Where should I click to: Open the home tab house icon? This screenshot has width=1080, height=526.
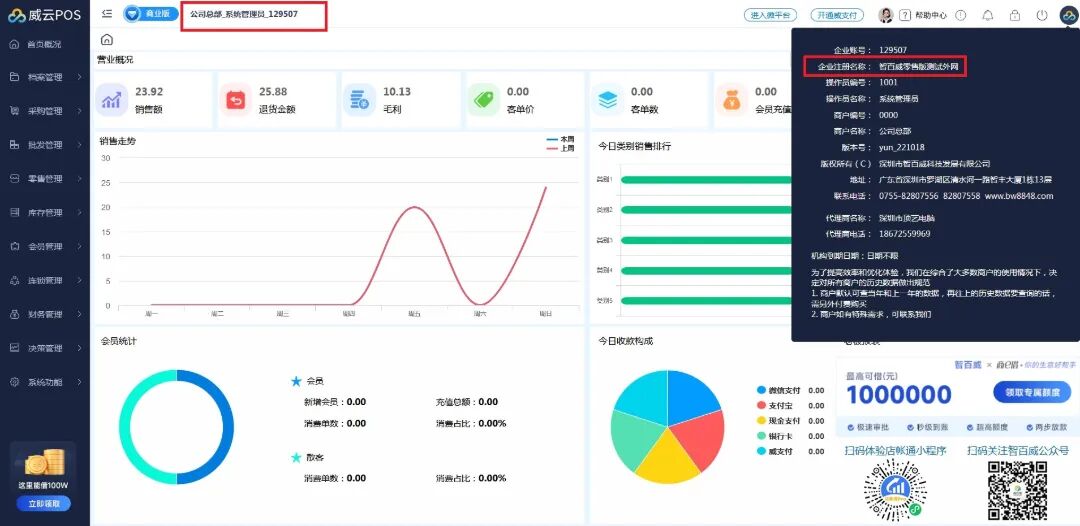(107, 39)
